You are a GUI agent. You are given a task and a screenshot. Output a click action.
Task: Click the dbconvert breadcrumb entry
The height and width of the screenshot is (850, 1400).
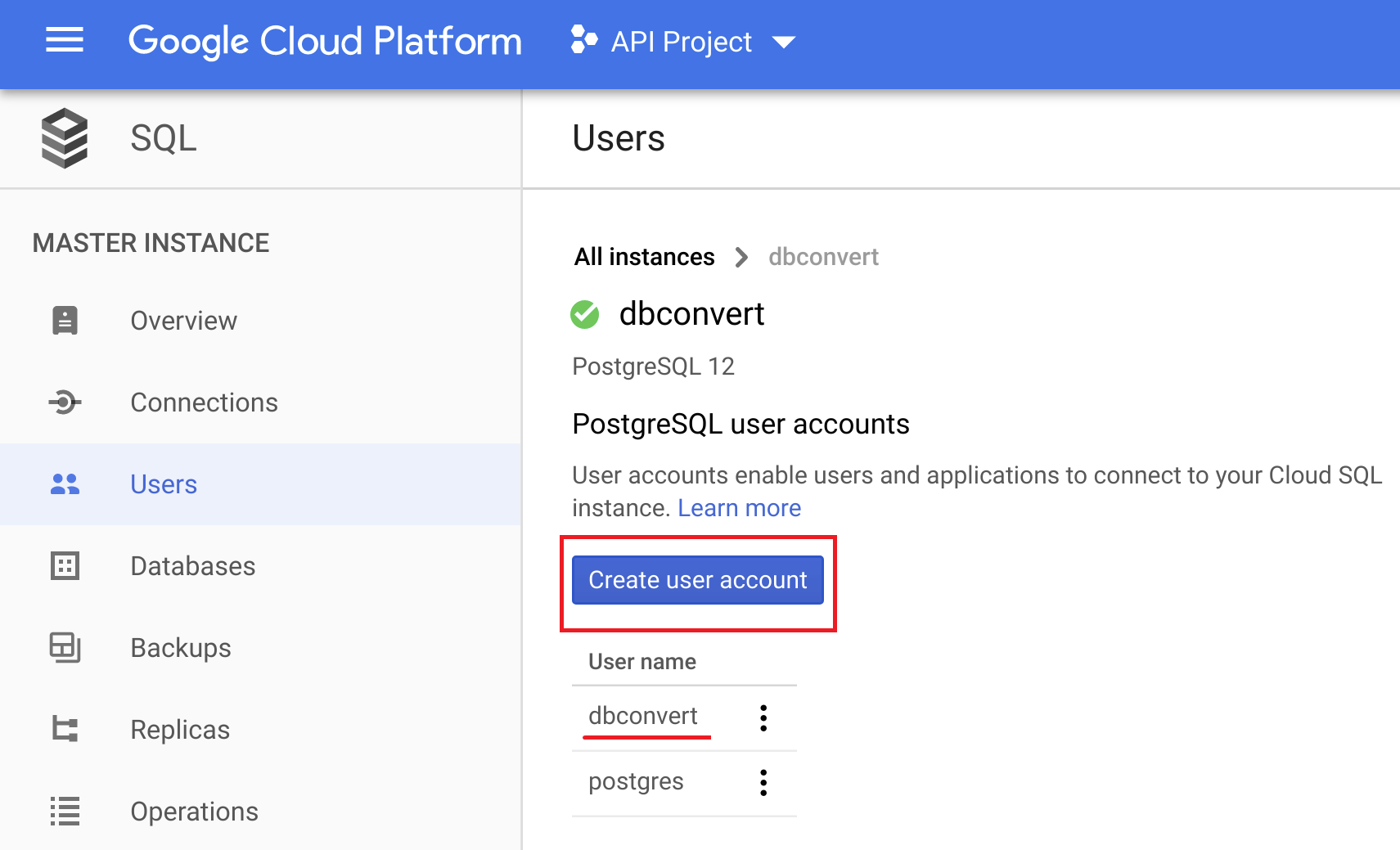pyautogui.click(x=823, y=257)
